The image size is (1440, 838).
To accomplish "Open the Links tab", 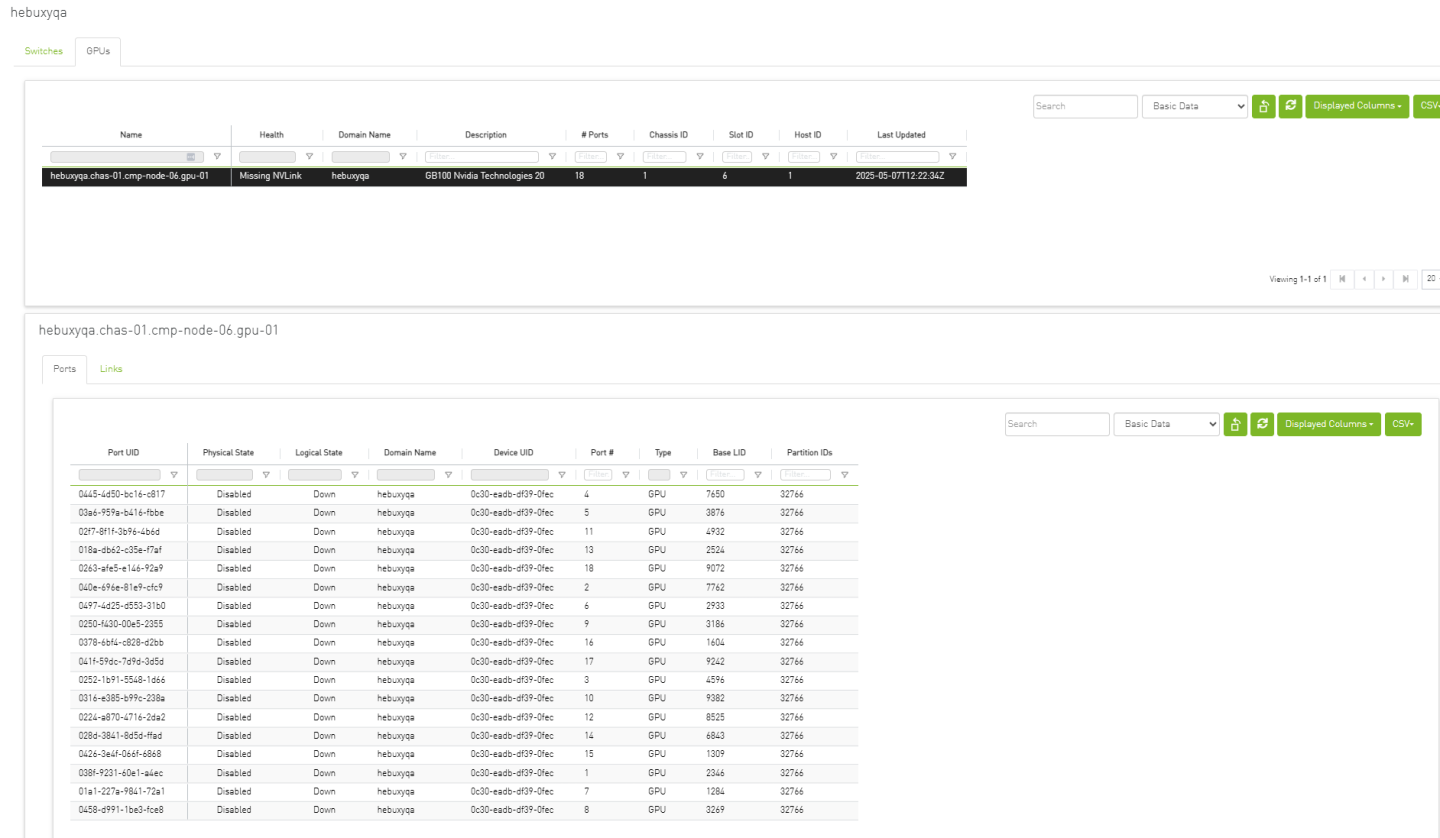I will click(x=111, y=369).
